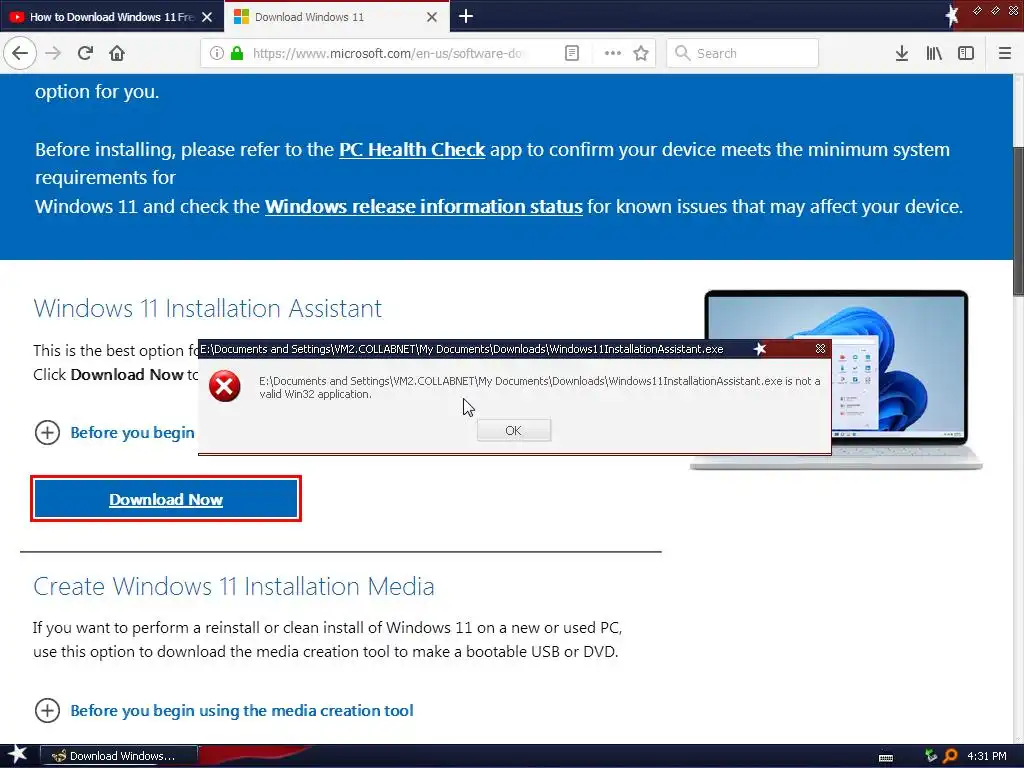Click the vertical page scrollbar thumb
The height and width of the screenshot is (768, 1024).
point(1018,221)
